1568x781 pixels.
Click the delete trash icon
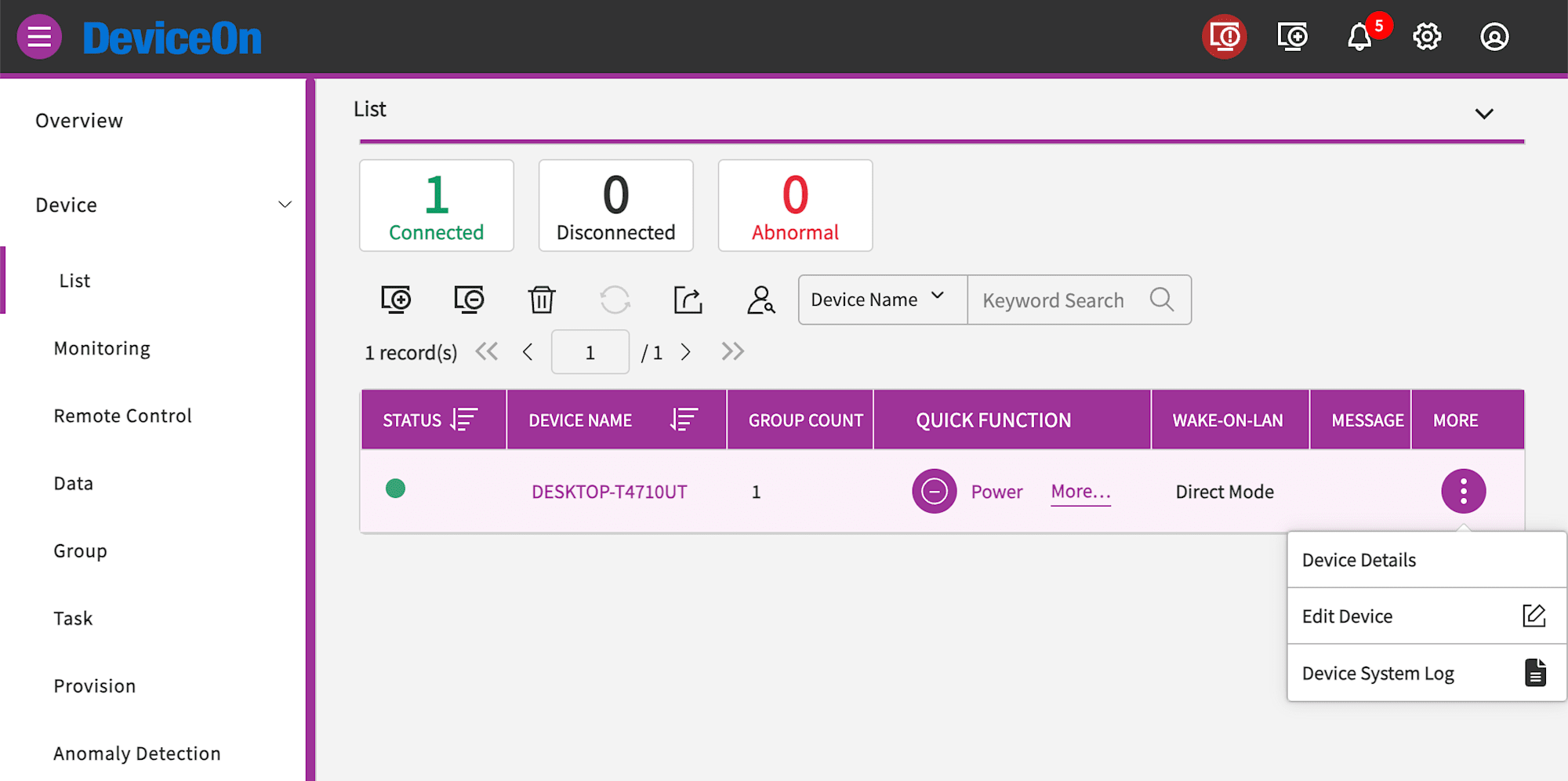pyautogui.click(x=542, y=300)
